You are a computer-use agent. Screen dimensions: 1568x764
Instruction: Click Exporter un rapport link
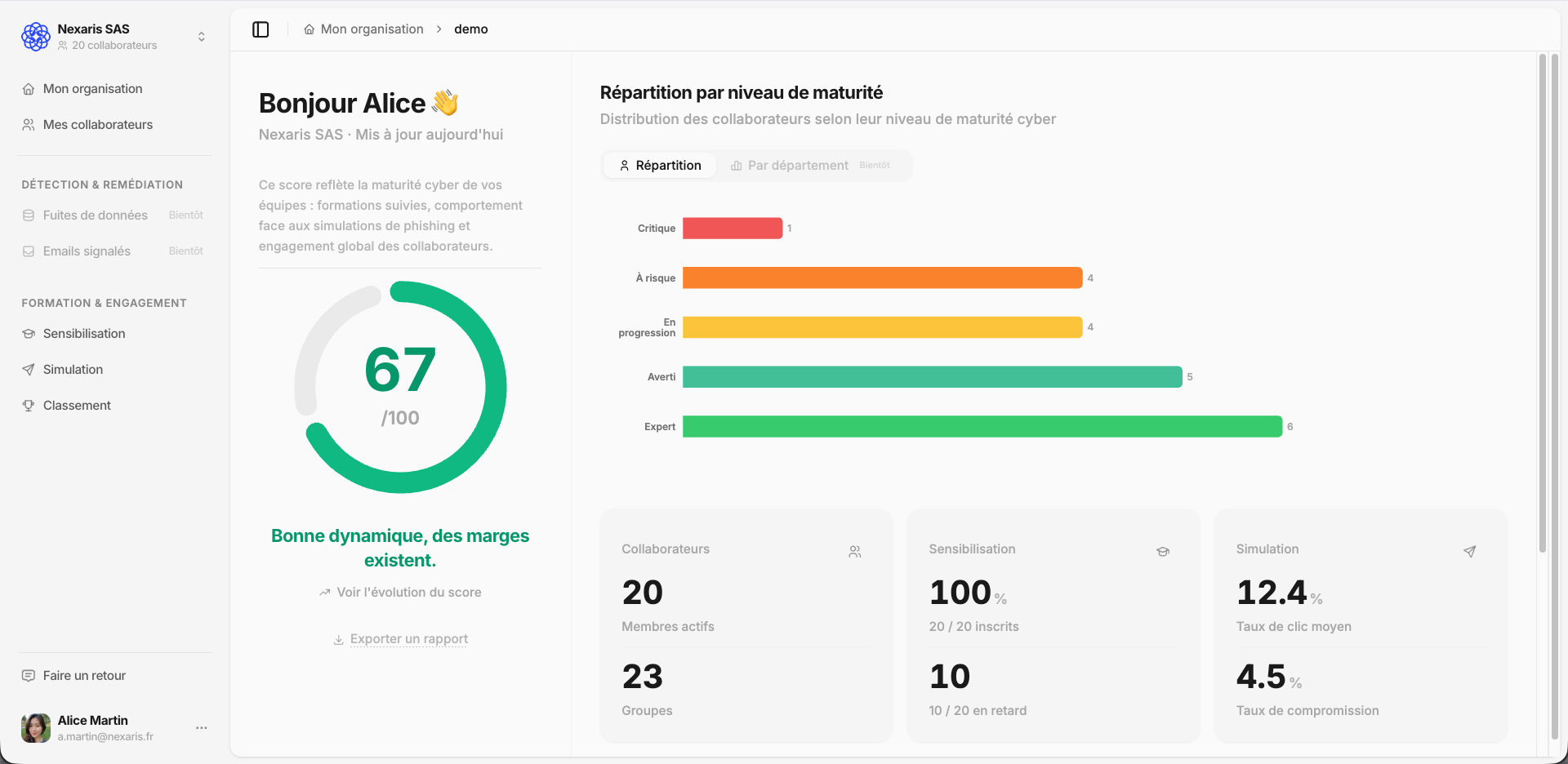[400, 639]
